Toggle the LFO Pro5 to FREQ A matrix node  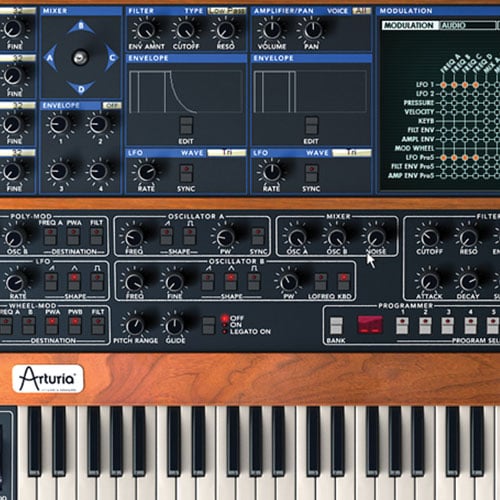click(443, 157)
